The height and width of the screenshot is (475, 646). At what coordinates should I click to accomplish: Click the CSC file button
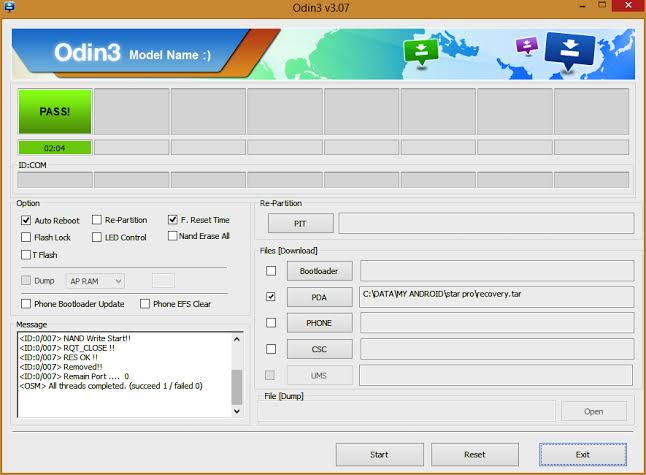pos(319,349)
